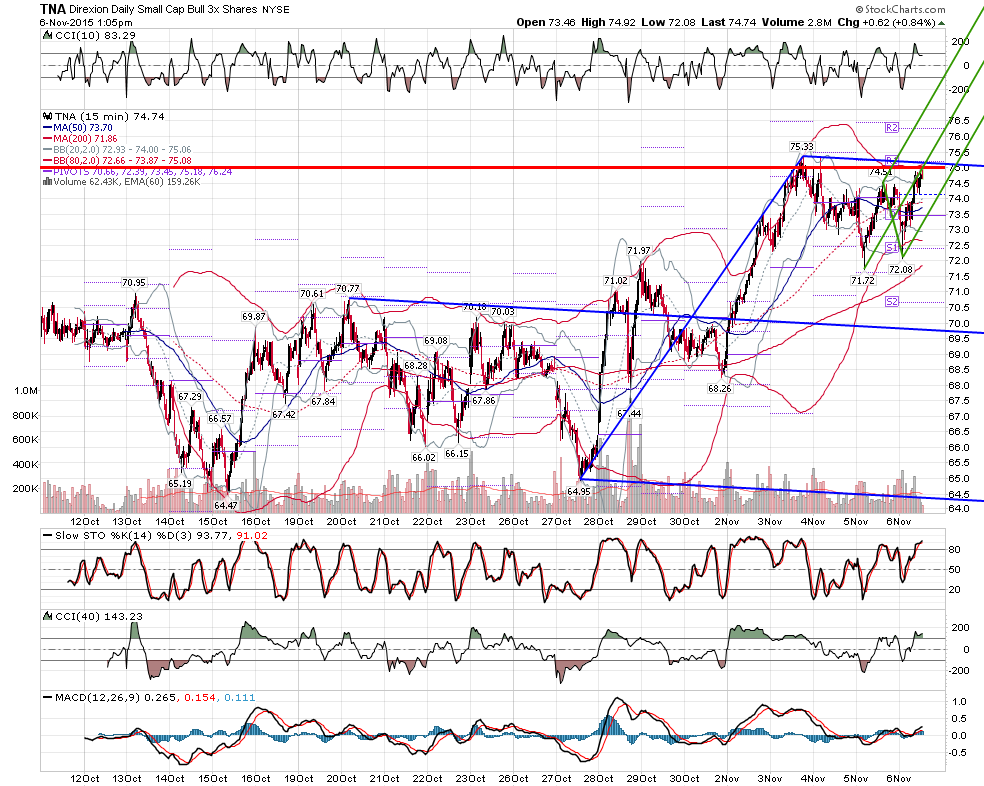The height and width of the screenshot is (786, 984).
Task: Click the 'MA(200) 71.86' legend text
Action: [x=85, y=139]
